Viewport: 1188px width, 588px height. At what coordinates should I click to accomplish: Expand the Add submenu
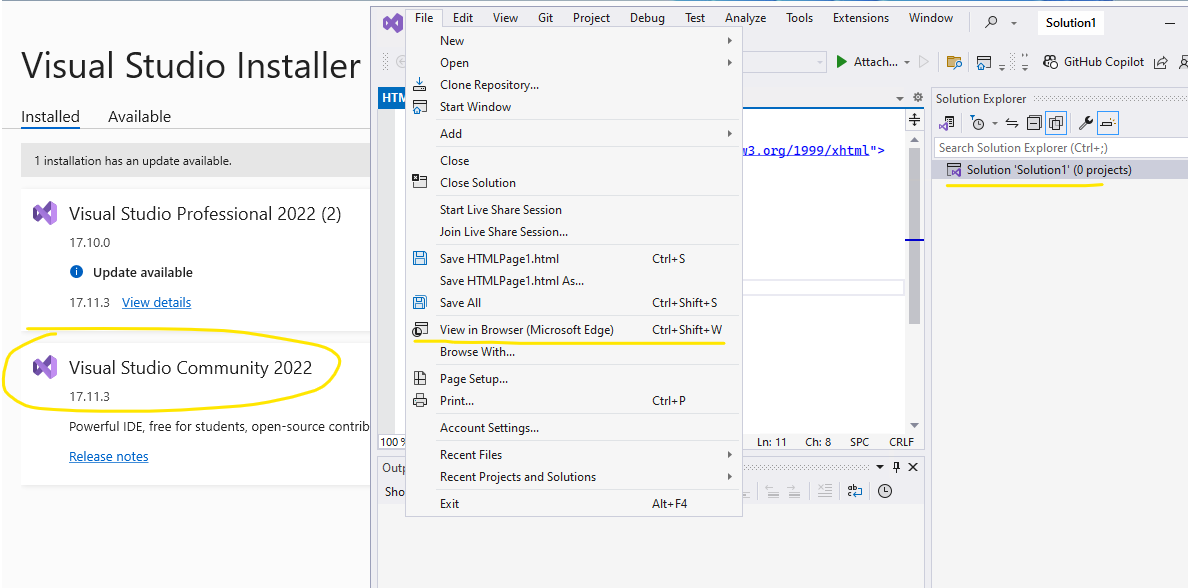[x=730, y=133]
